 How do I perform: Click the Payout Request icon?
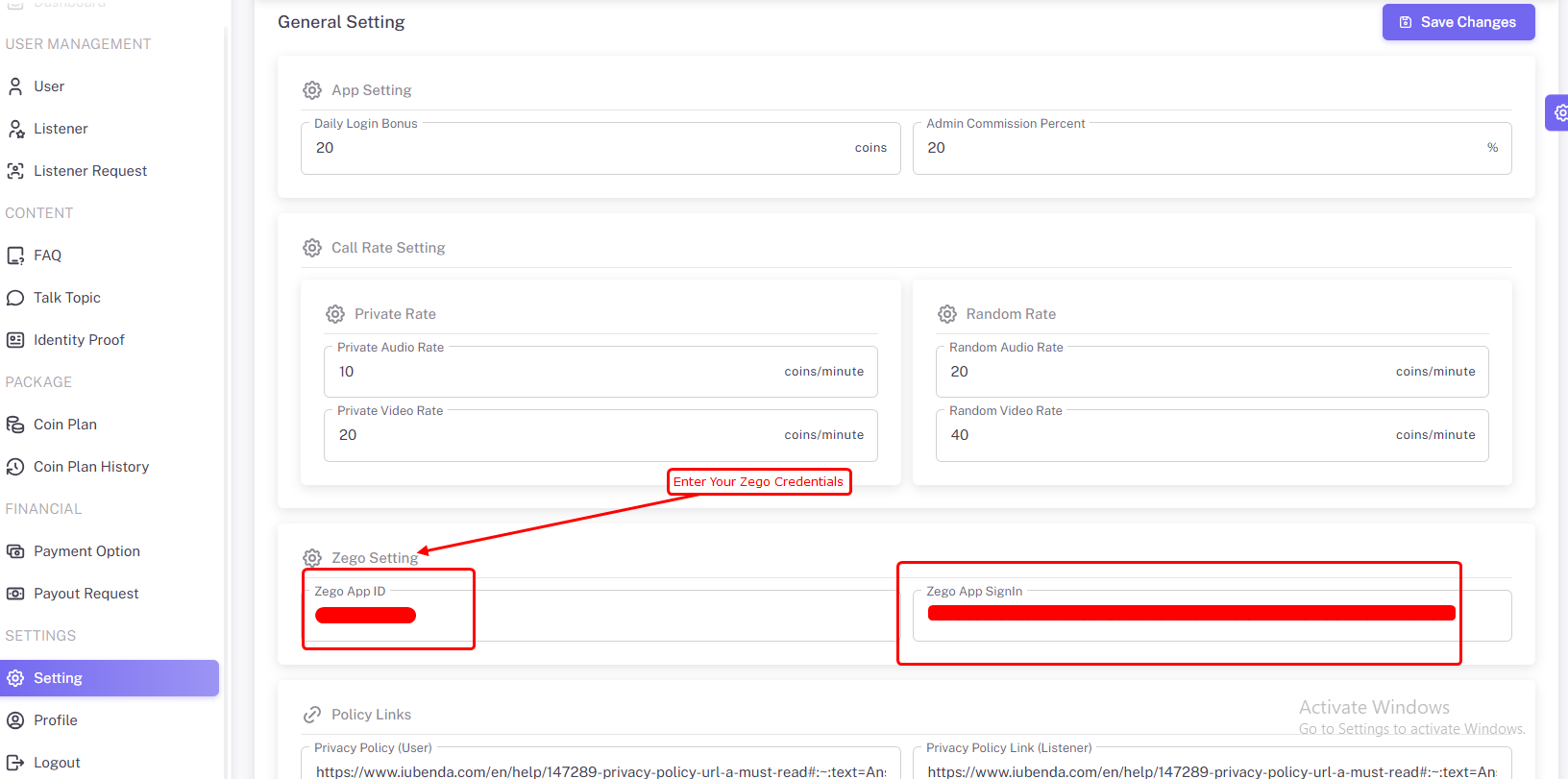point(15,594)
